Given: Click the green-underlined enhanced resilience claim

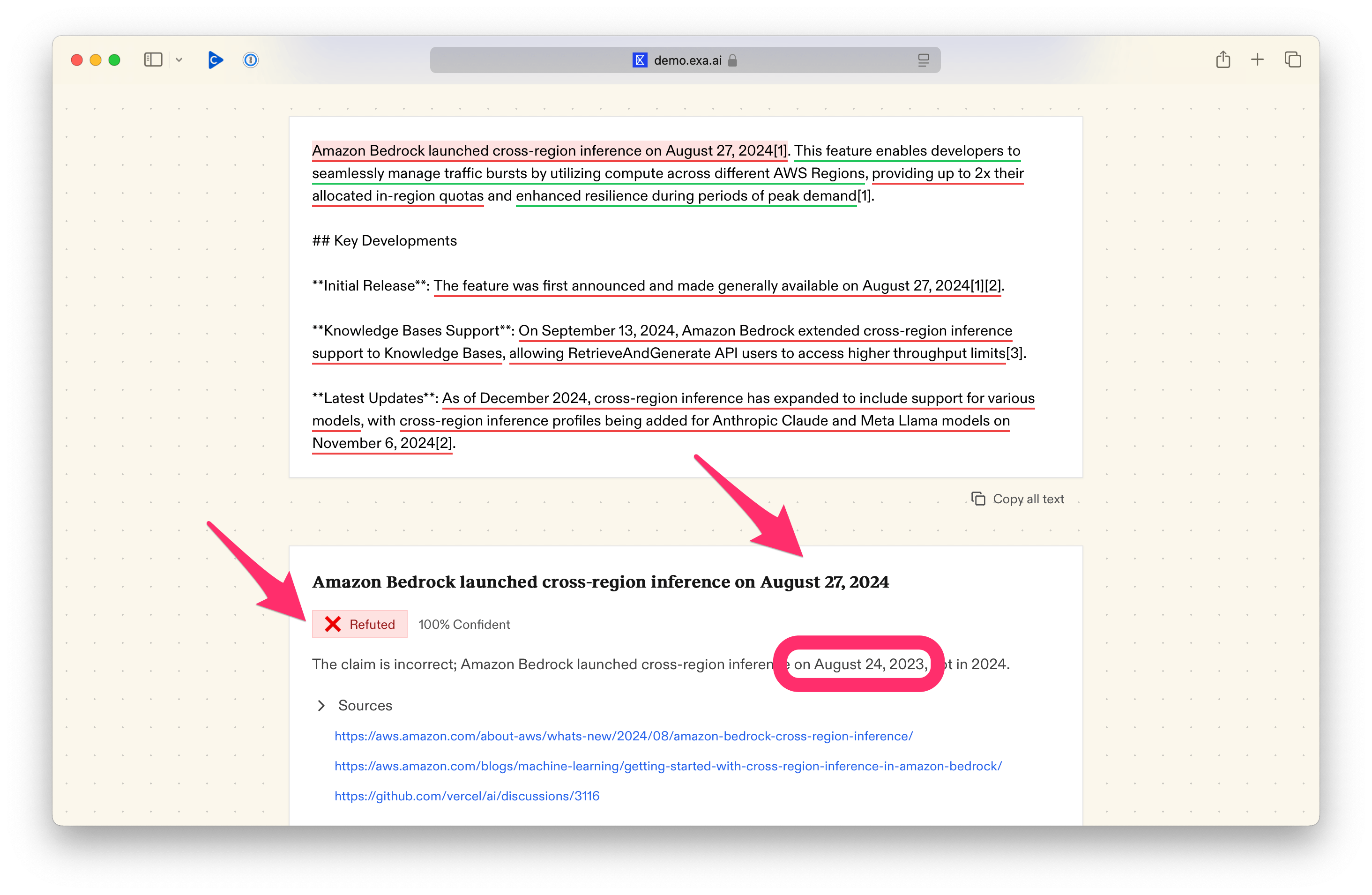Looking at the screenshot, I should point(686,196).
